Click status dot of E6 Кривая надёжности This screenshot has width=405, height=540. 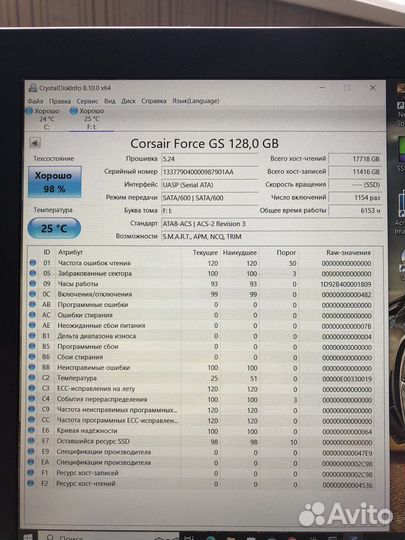coord(31,430)
